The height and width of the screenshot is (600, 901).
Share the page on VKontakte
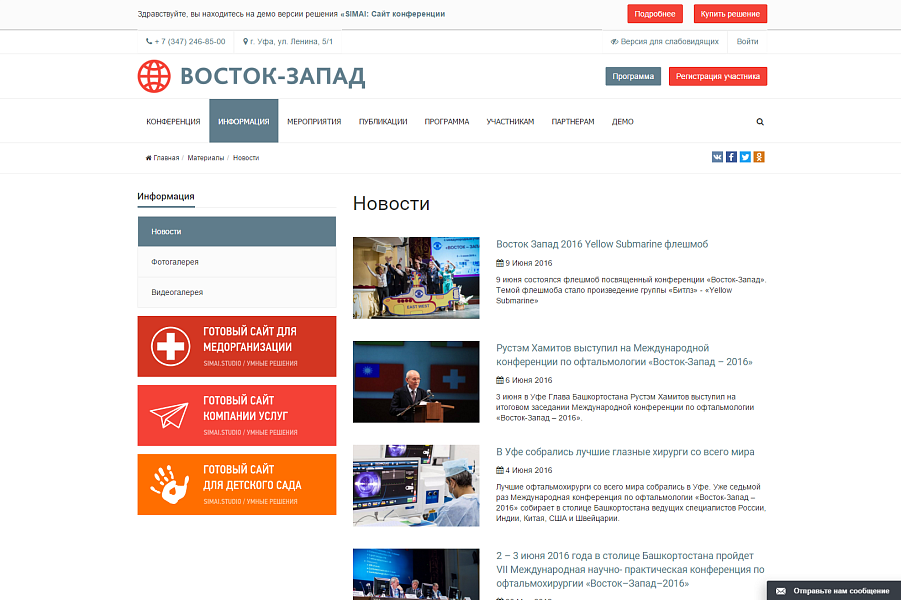[717, 157]
